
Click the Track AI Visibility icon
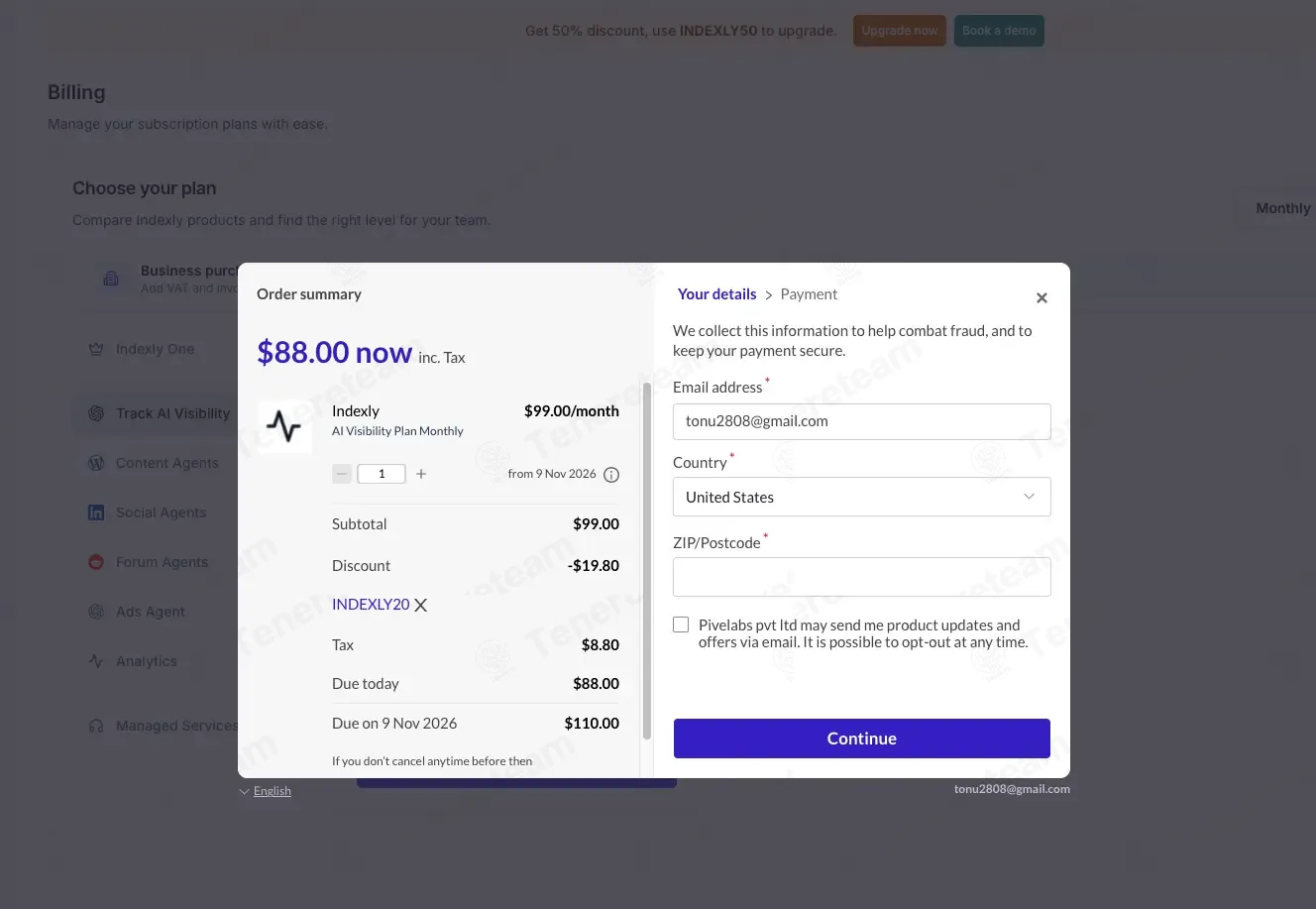[96, 413]
